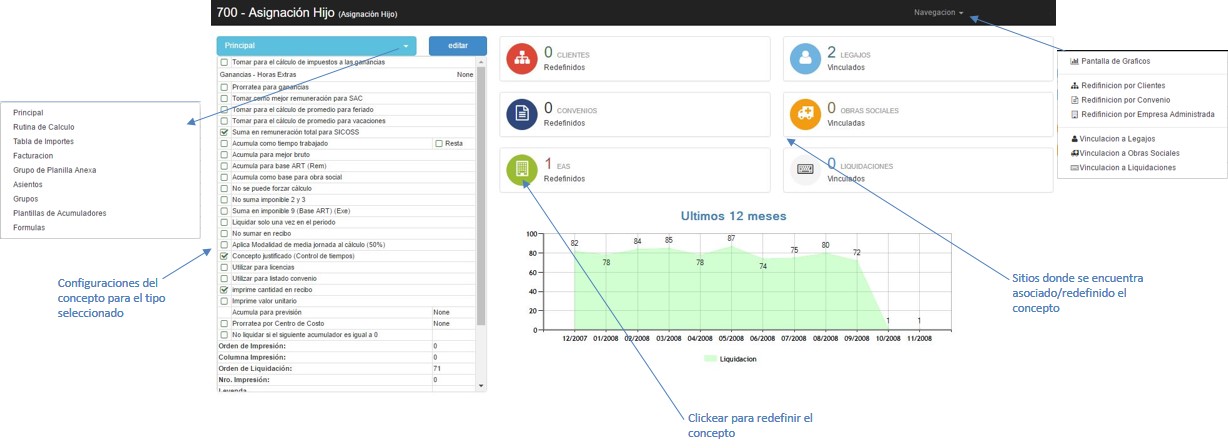Select Rutina de Calculo from the menu
This screenshot has height=448, width=1228.
[x=44, y=127]
